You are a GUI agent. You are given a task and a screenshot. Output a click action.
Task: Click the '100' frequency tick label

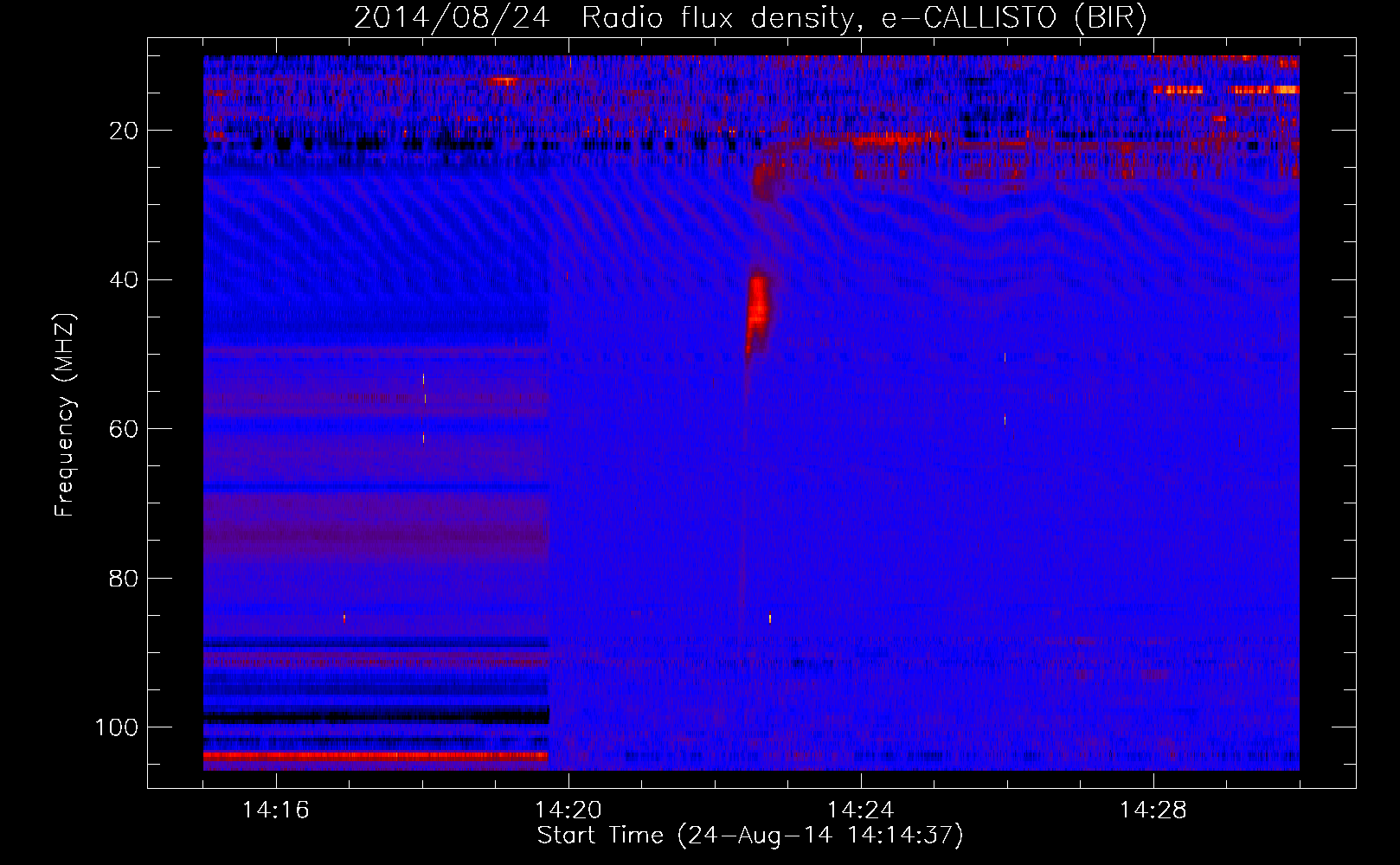[x=117, y=727]
